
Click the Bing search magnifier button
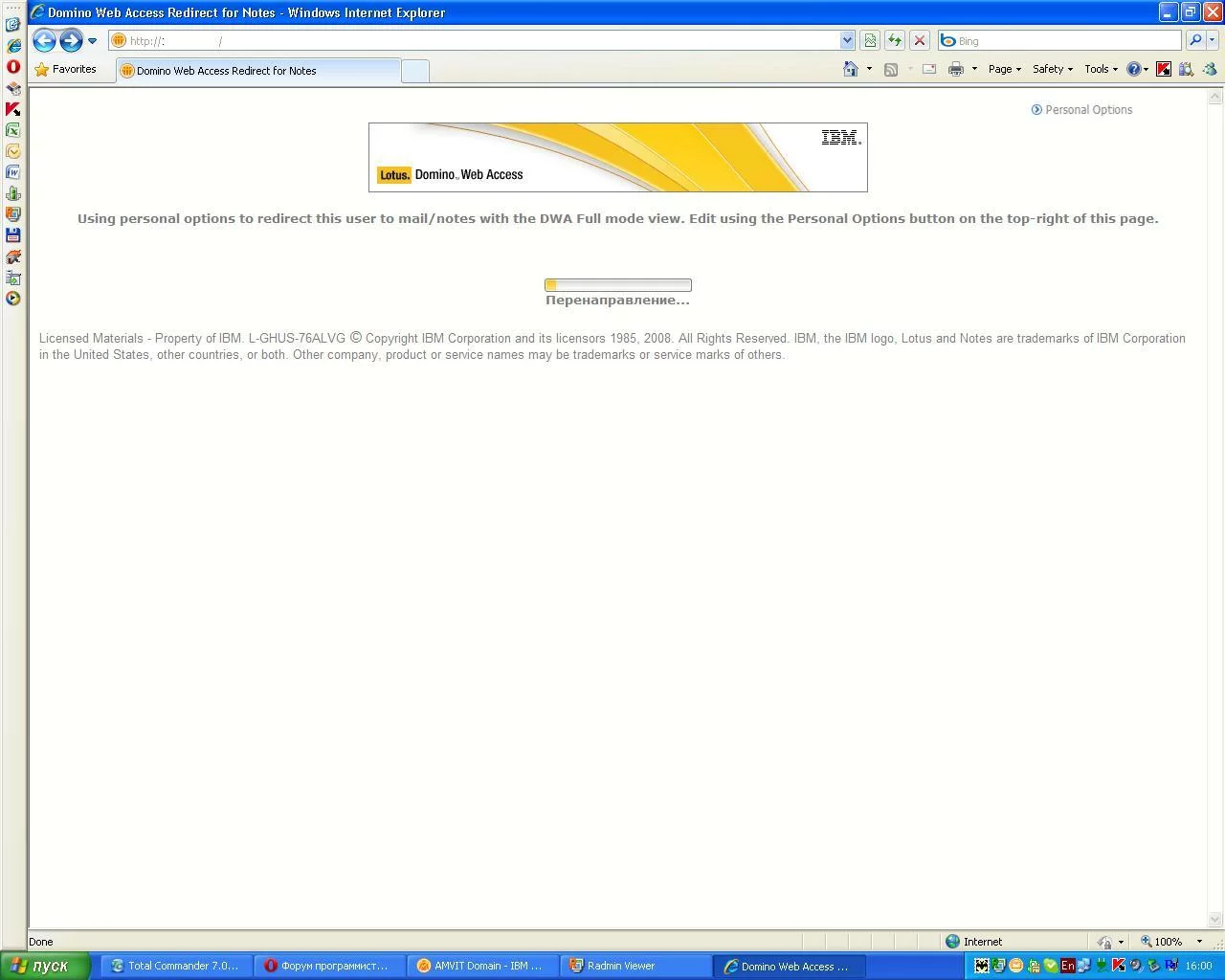[1194, 40]
